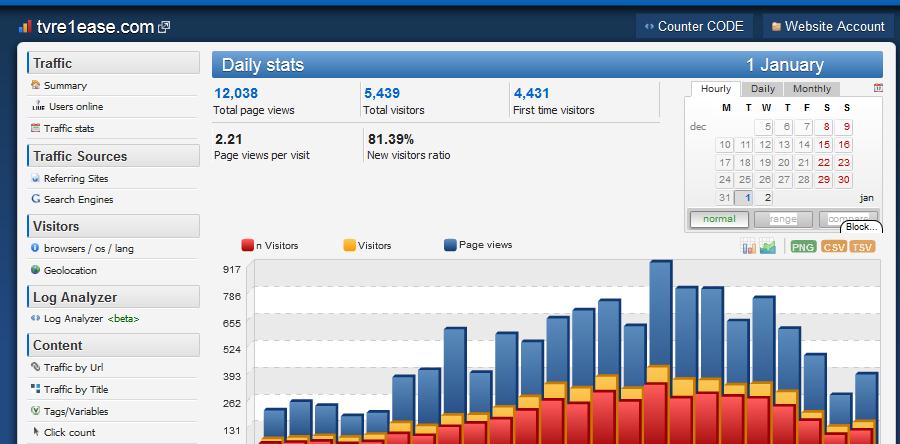
Task: Click the globe icon beside Geolocation
Action: pos(36,270)
